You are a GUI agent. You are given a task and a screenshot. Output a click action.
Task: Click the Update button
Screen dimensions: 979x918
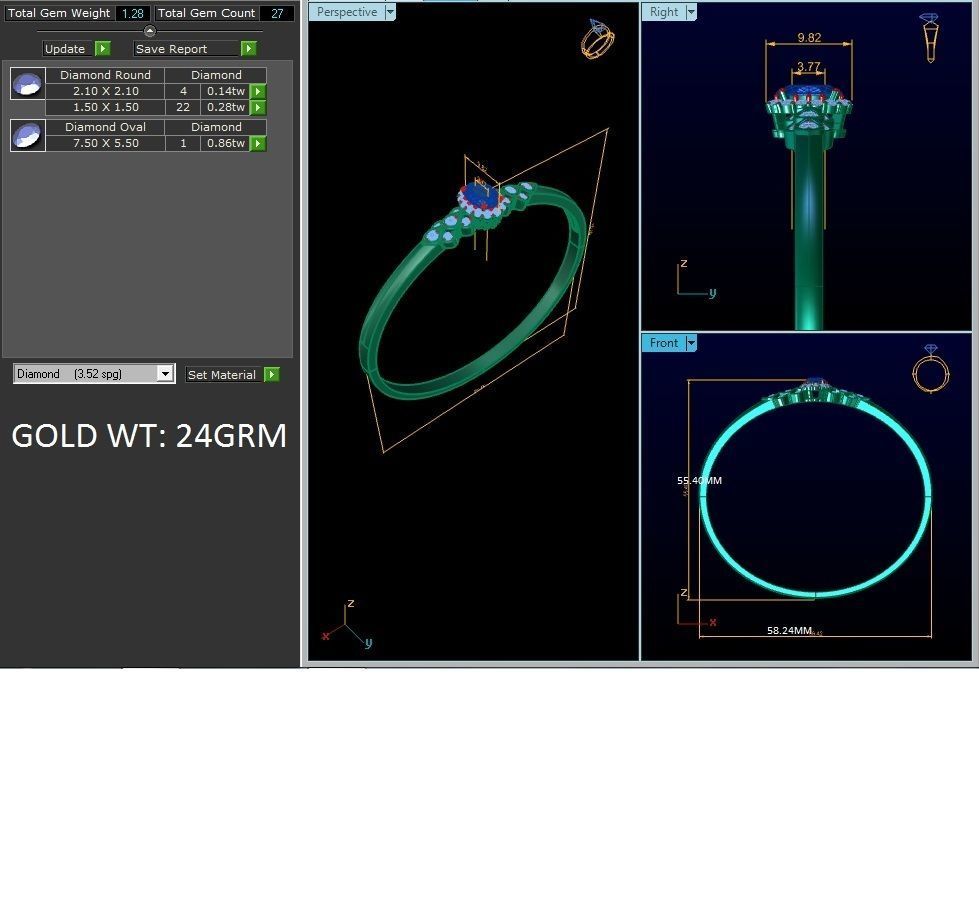(69, 49)
